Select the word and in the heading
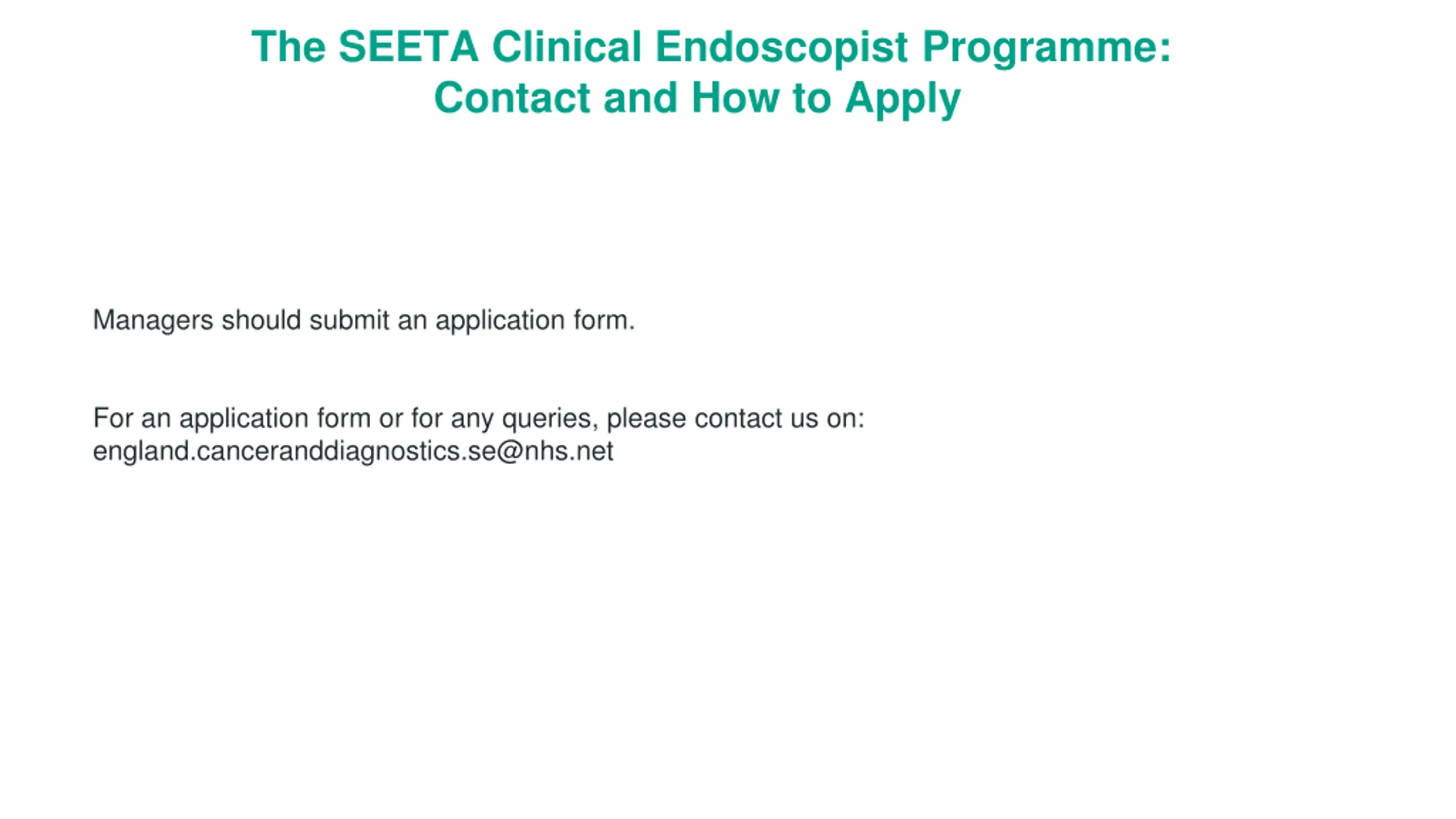The image size is (1456, 819). [x=641, y=98]
